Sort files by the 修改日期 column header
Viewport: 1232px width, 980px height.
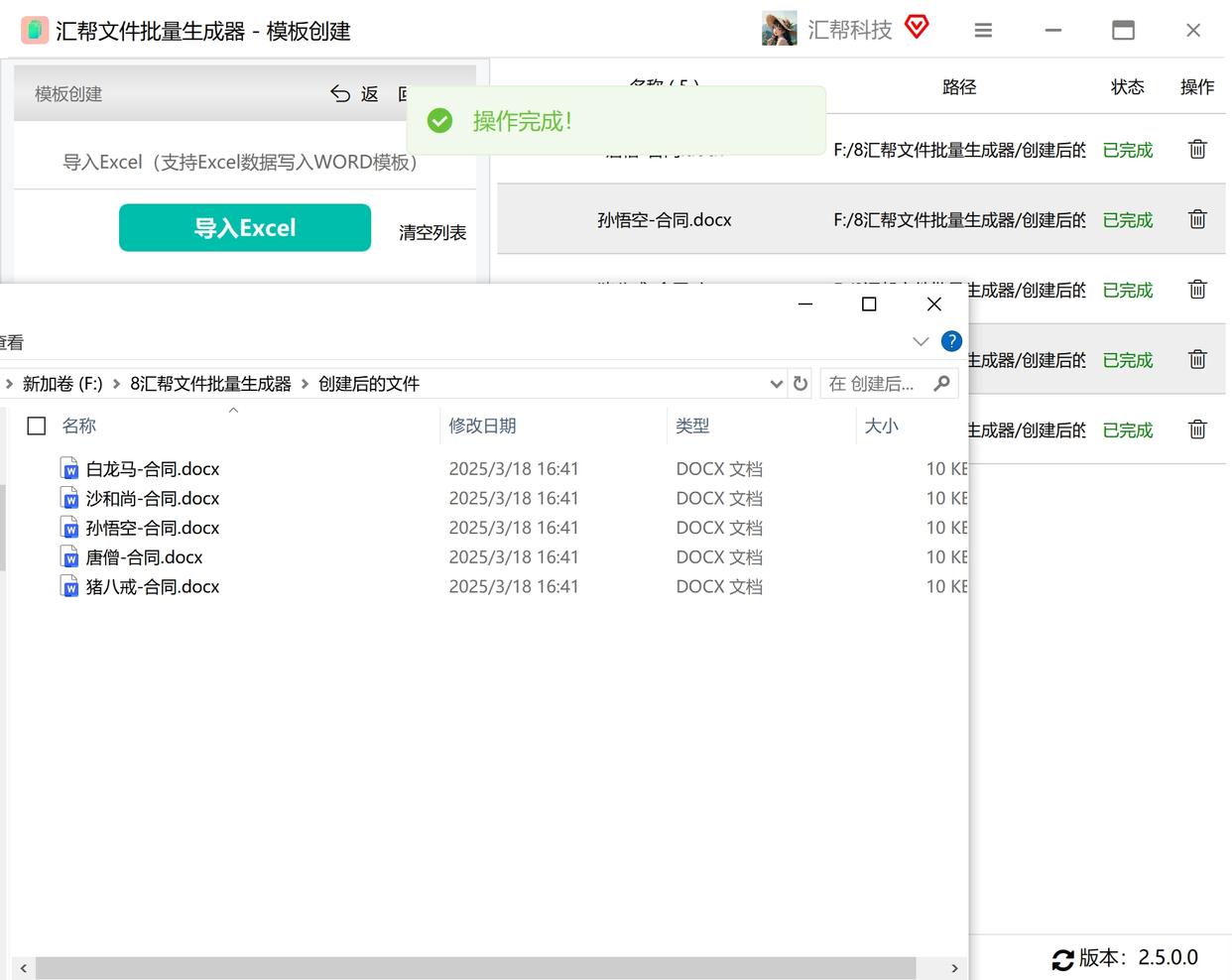(x=482, y=426)
